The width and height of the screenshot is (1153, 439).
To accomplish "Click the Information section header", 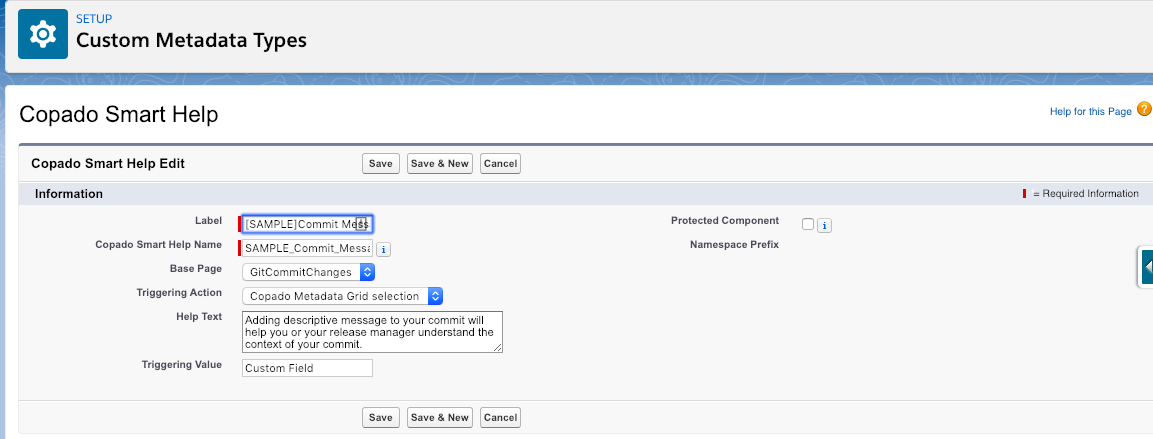I will (x=69, y=194).
